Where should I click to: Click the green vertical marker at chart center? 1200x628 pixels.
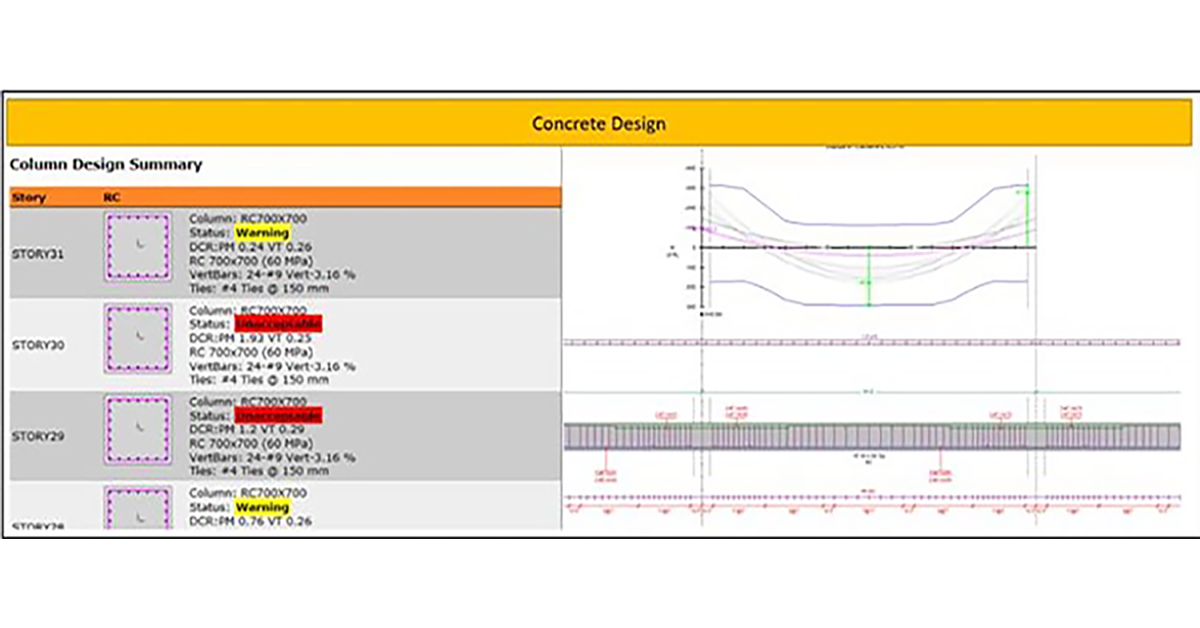coord(869,280)
